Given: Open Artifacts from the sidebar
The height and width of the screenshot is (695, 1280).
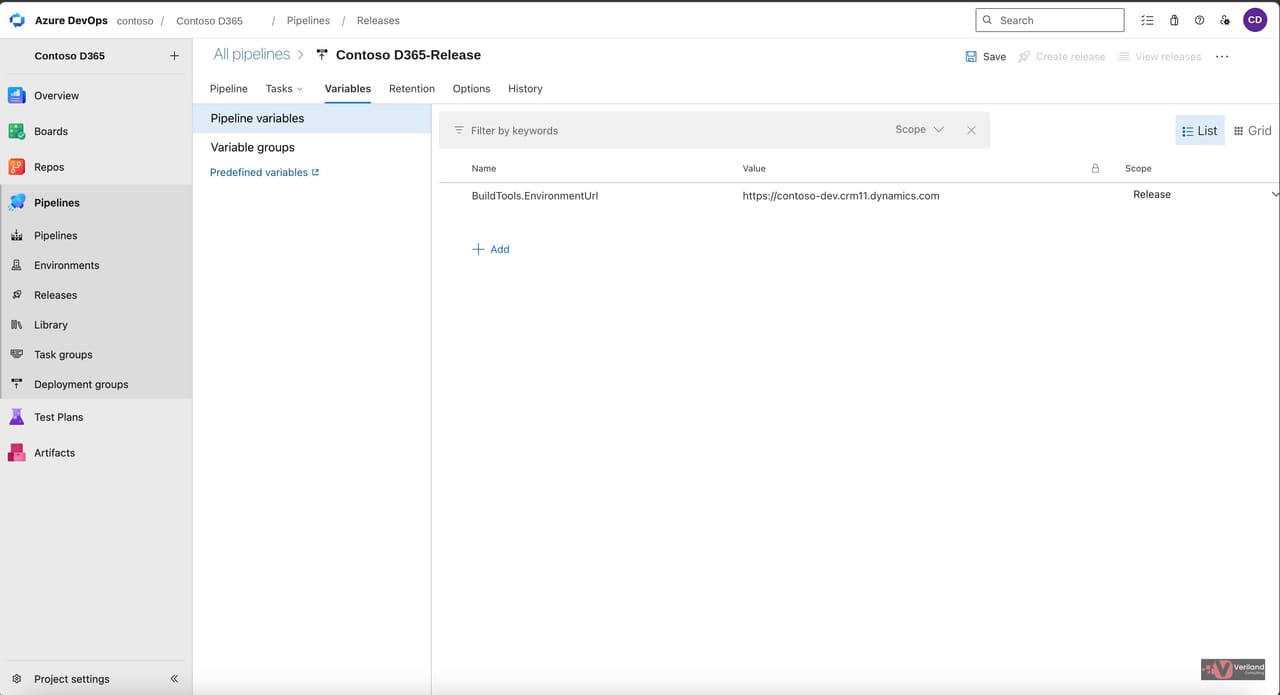Looking at the screenshot, I should click(54, 453).
